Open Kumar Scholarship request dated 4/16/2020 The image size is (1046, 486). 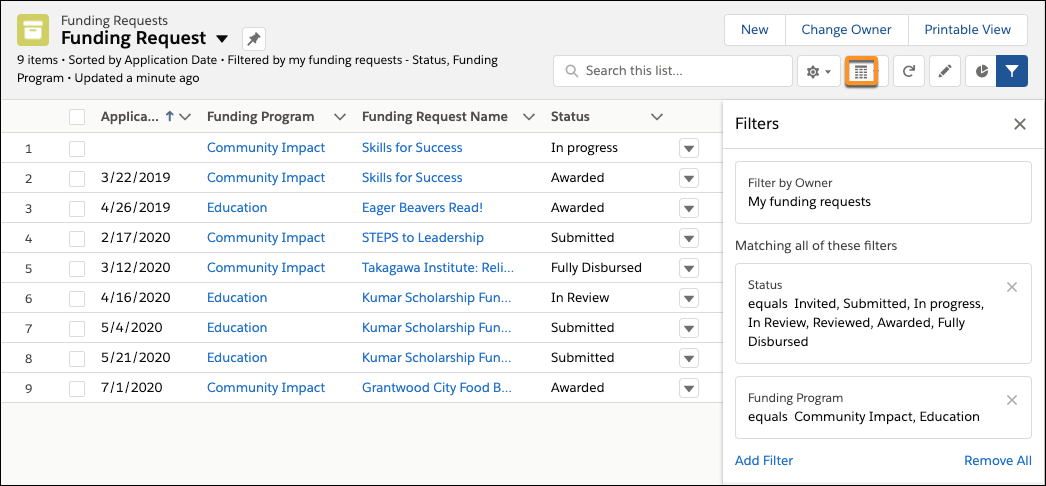437,297
